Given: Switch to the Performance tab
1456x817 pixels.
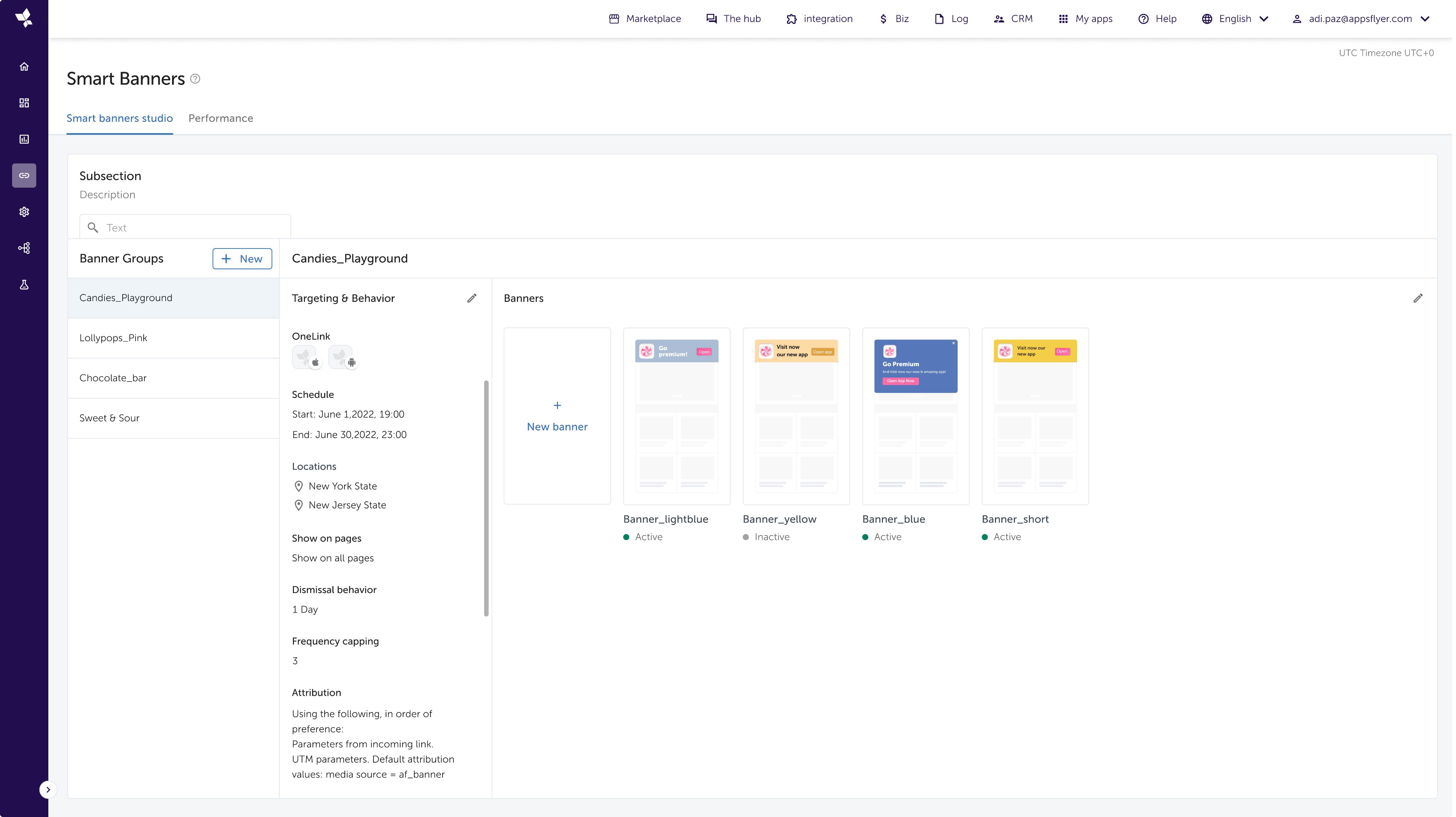Looking at the screenshot, I should tap(220, 118).
